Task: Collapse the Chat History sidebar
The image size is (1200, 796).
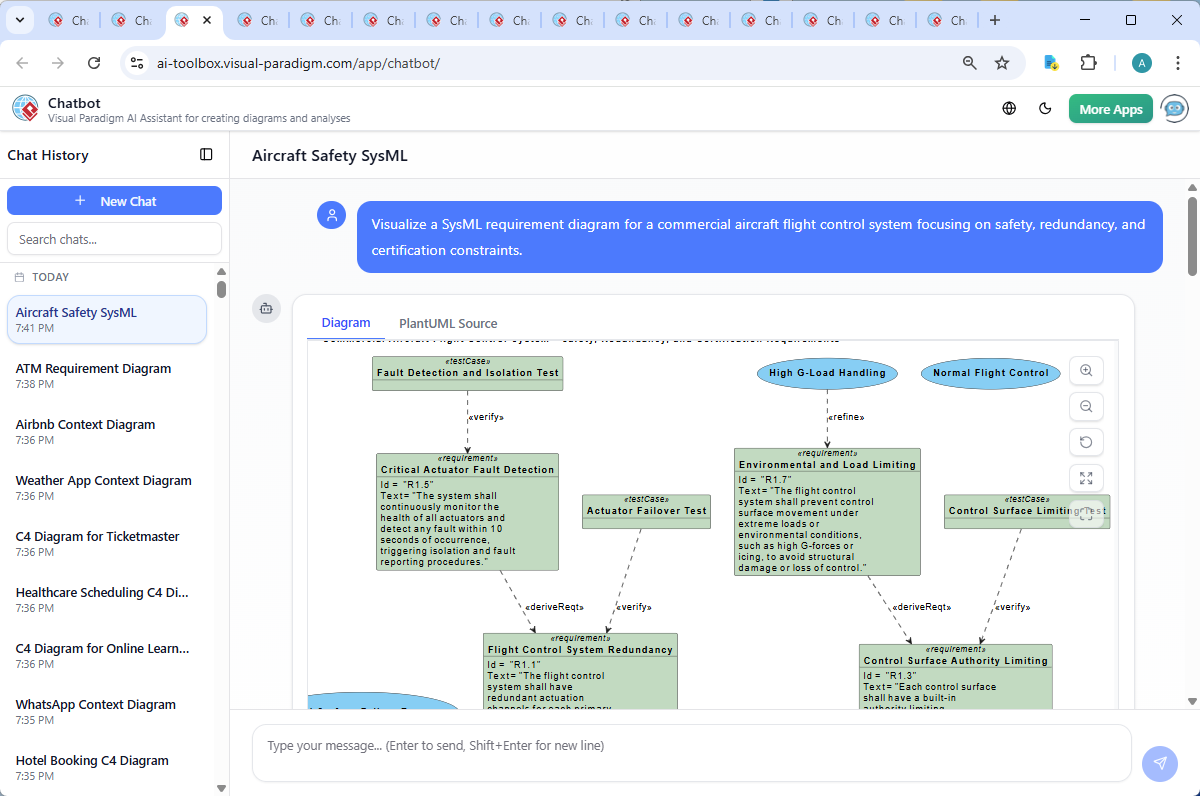Action: (206, 155)
